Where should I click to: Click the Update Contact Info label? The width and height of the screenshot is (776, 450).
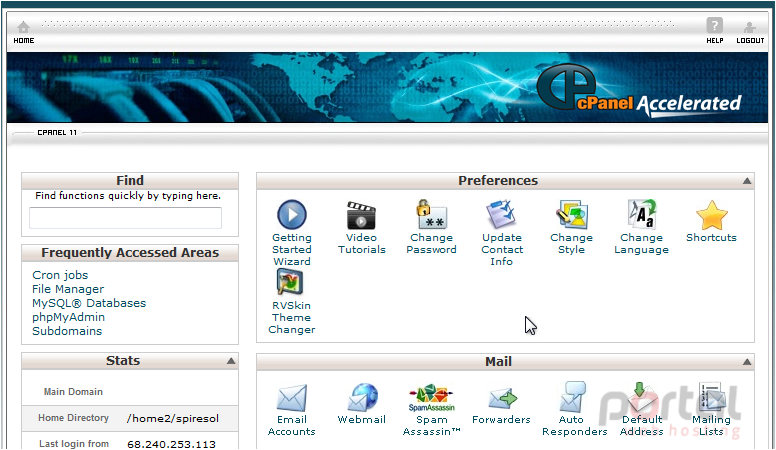click(502, 250)
